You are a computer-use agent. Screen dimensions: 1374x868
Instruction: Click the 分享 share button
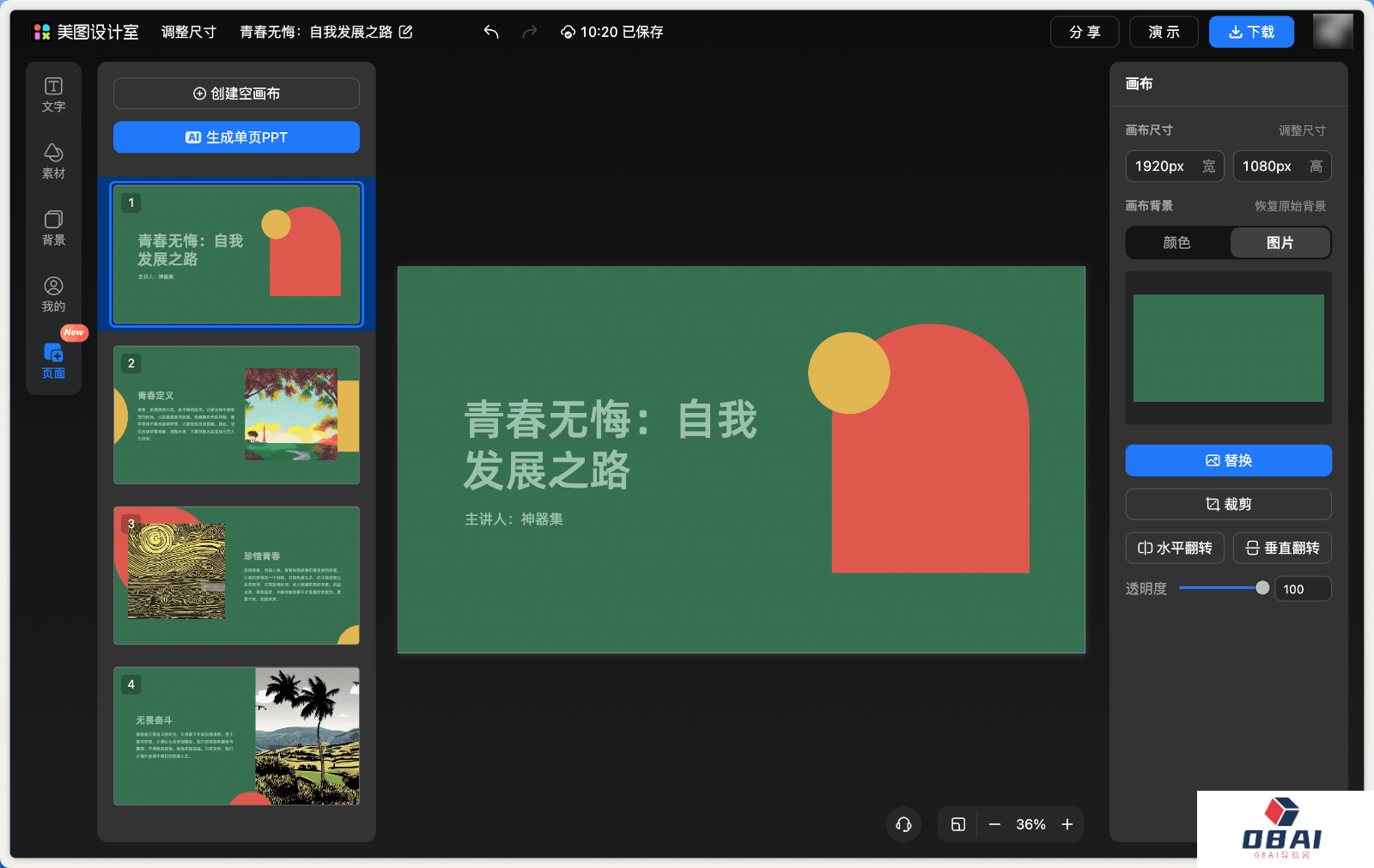pos(1085,32)
